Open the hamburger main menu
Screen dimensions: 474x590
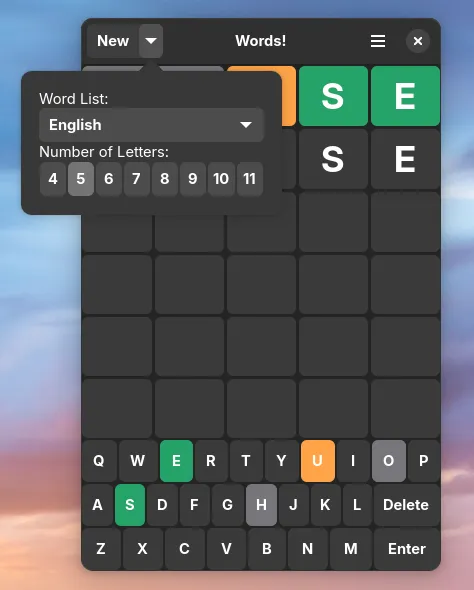click(x=378, y=41)
